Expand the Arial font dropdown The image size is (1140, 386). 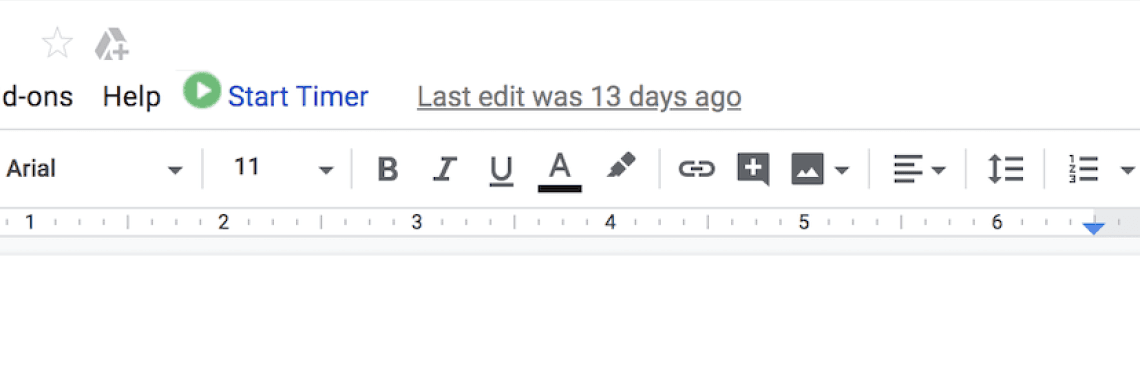pos(94,169)
